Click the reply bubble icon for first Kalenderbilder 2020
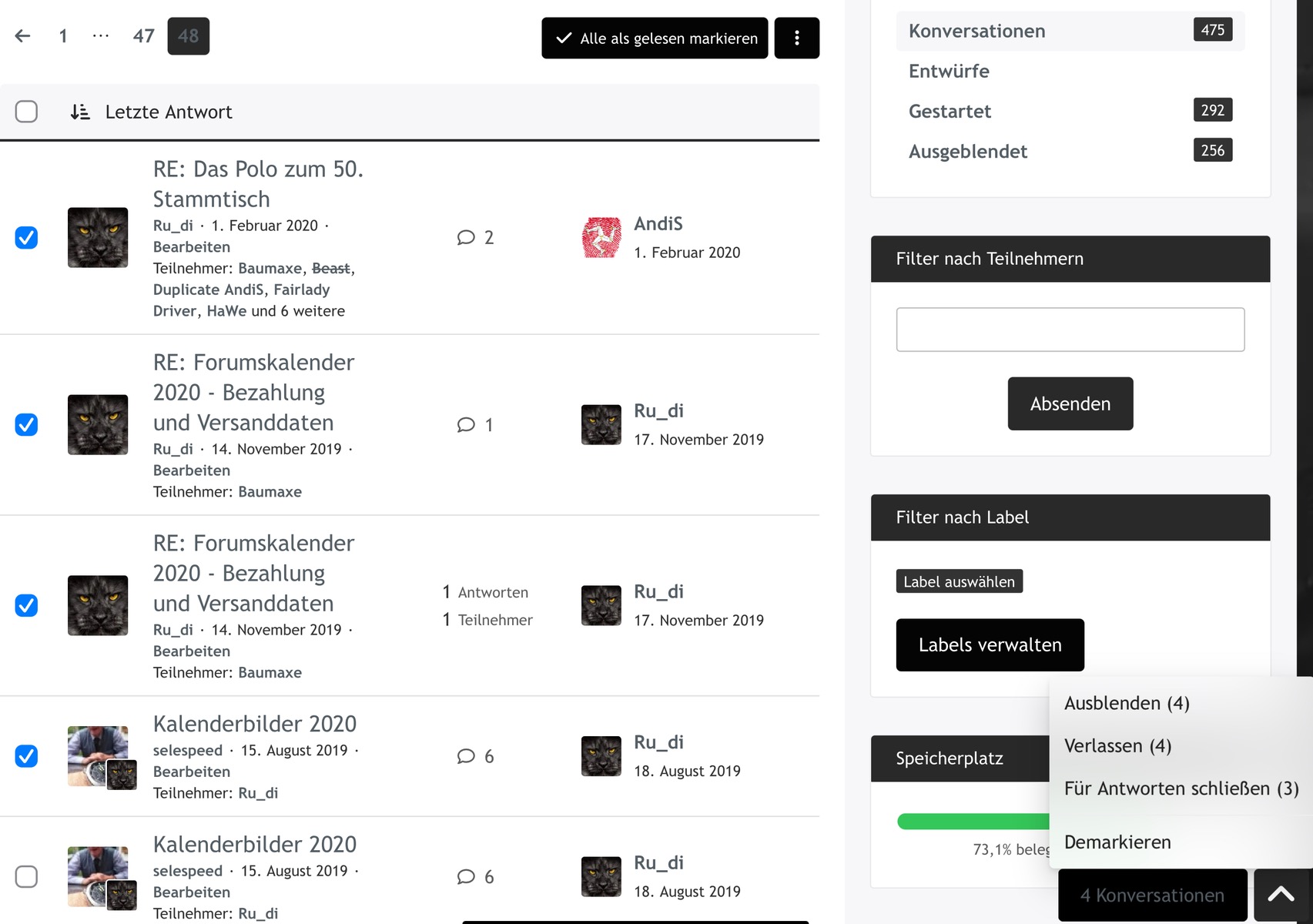1313x924 pixels. (466, 756)
